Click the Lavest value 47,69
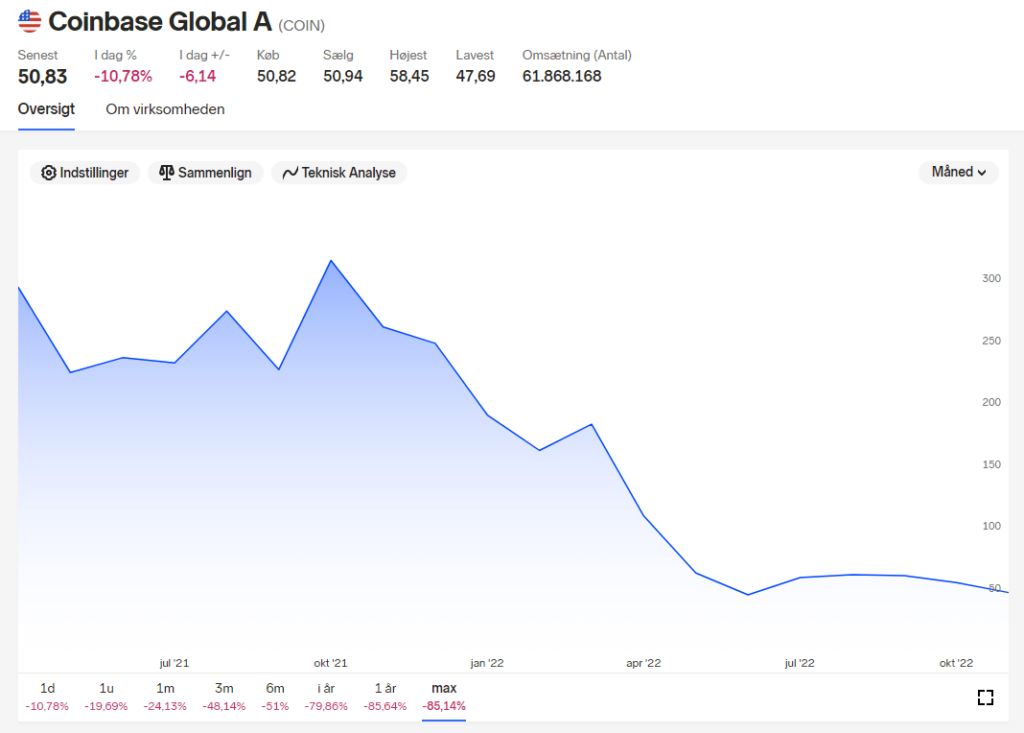Viewport: 1024px width, 733px height. (475, 76)
